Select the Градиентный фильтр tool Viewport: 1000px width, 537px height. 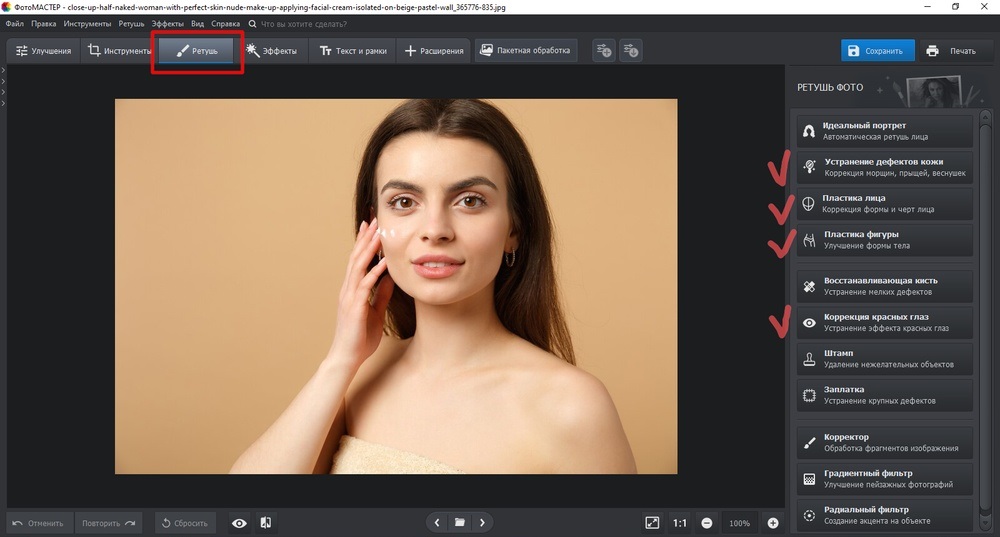884,479
